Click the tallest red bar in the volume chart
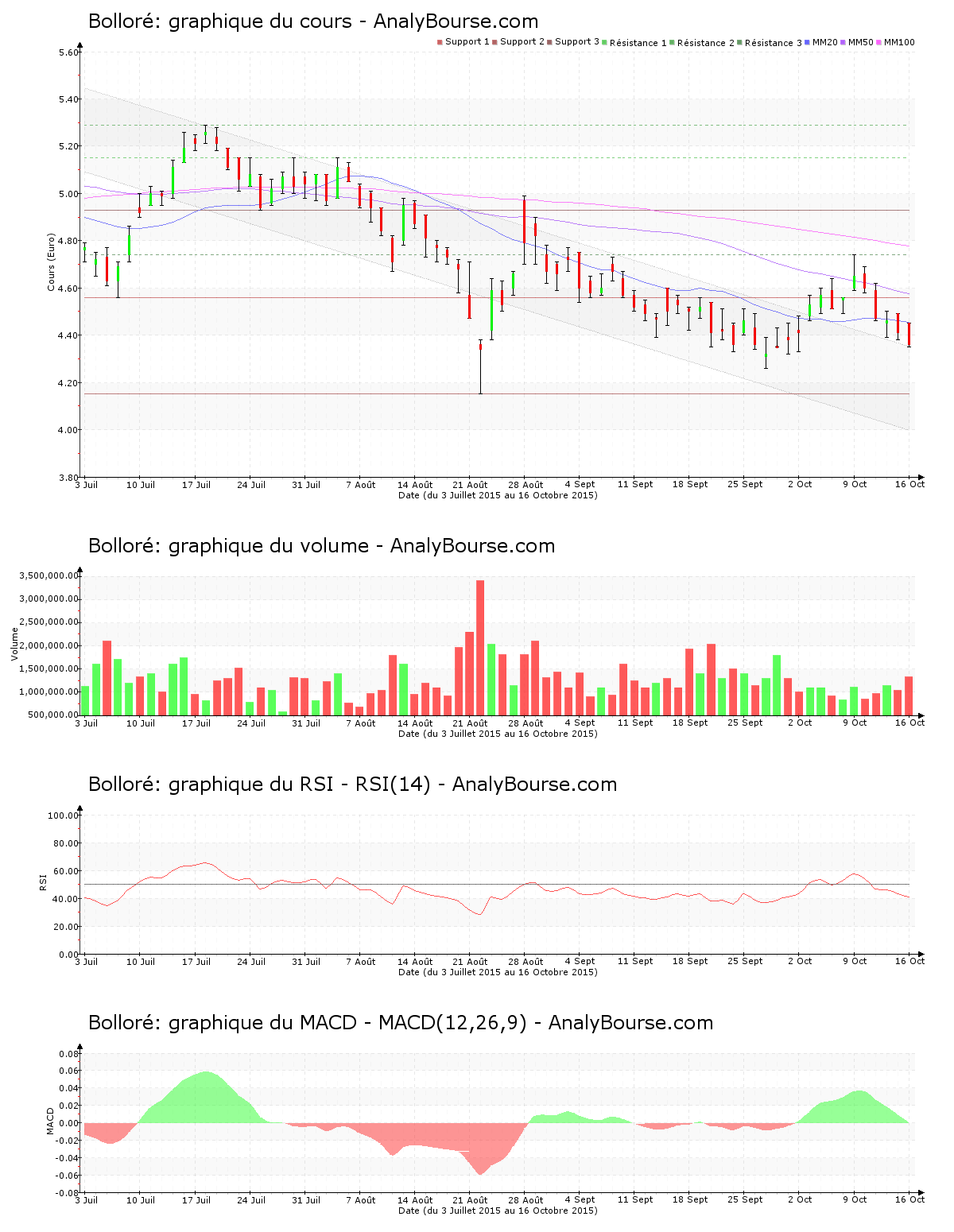This screenshot has height=1232, width=954. pos(480,647)
